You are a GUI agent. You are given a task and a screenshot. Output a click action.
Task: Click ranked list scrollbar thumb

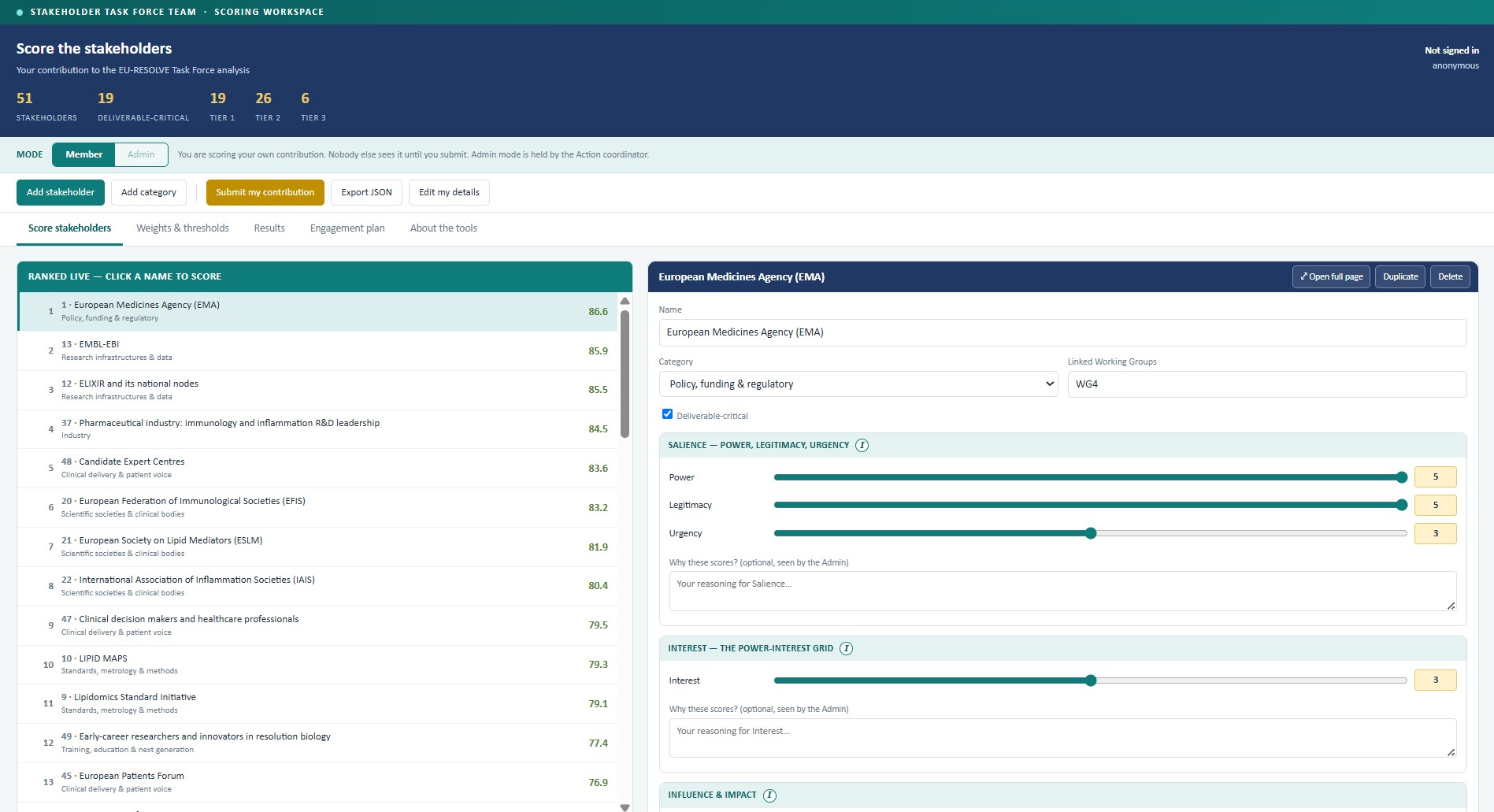625,373
